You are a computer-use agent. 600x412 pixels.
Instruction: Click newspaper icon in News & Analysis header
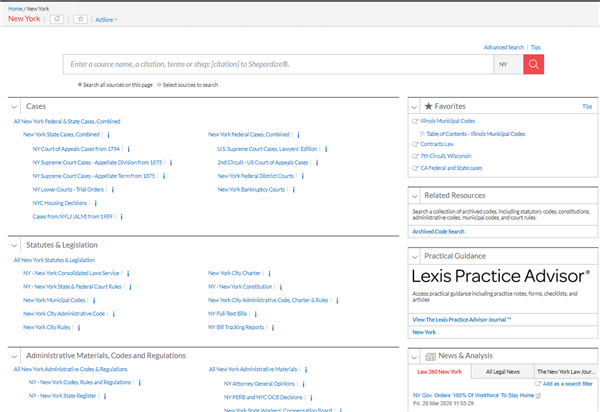tap(430, 357)
